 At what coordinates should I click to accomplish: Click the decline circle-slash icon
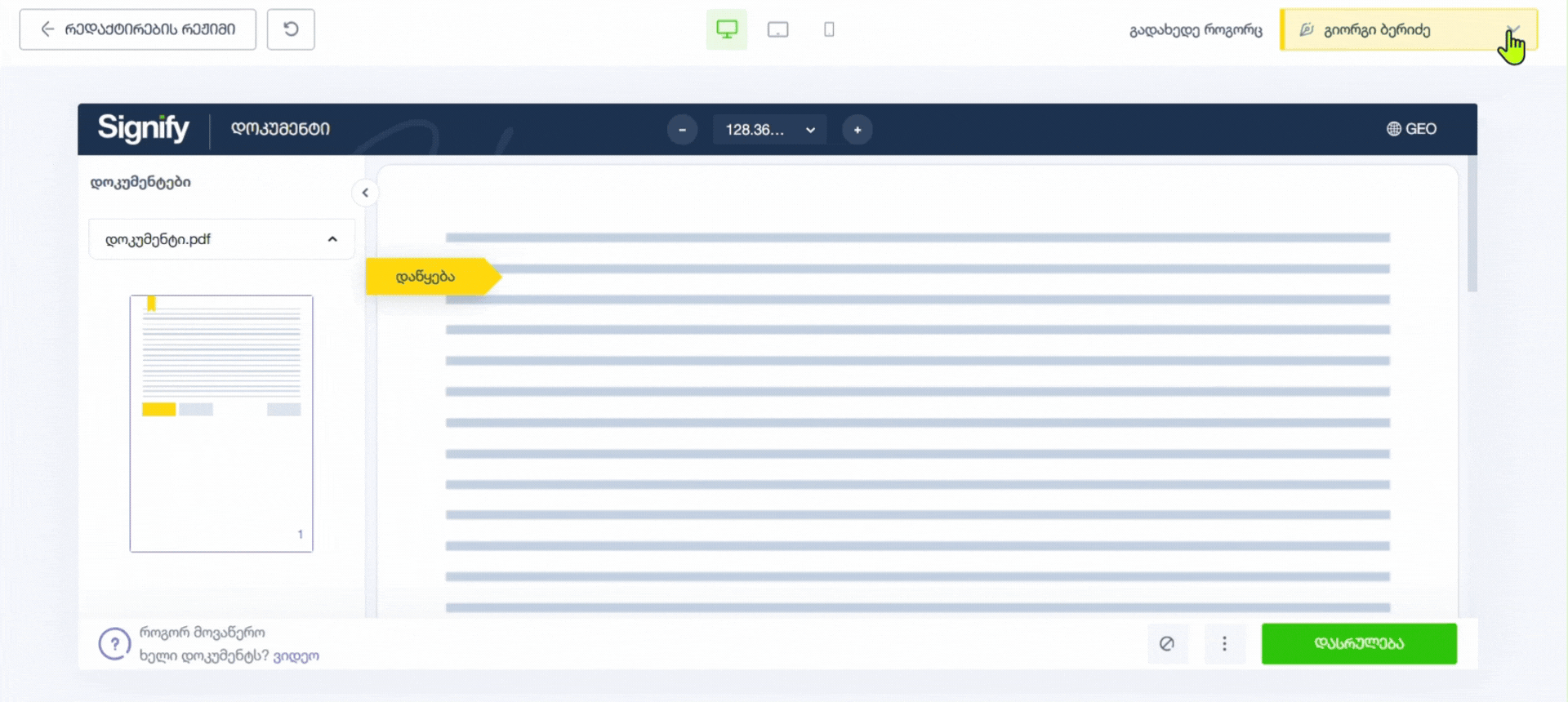[1167, 643]
